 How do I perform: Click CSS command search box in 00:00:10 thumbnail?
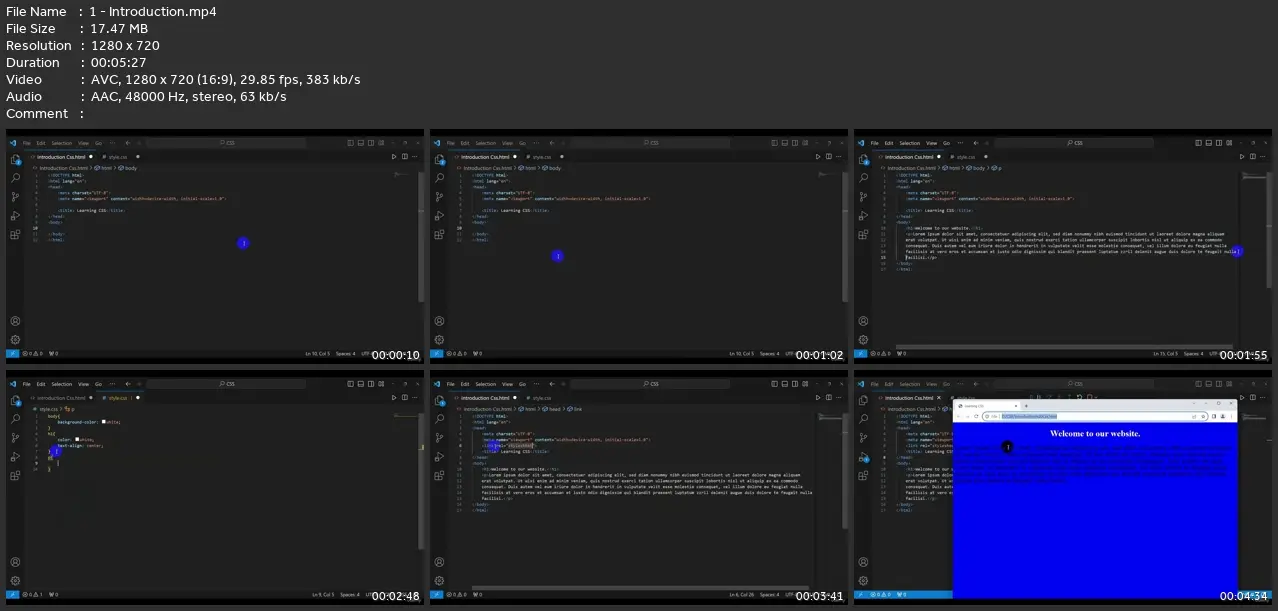click(226, 143)
